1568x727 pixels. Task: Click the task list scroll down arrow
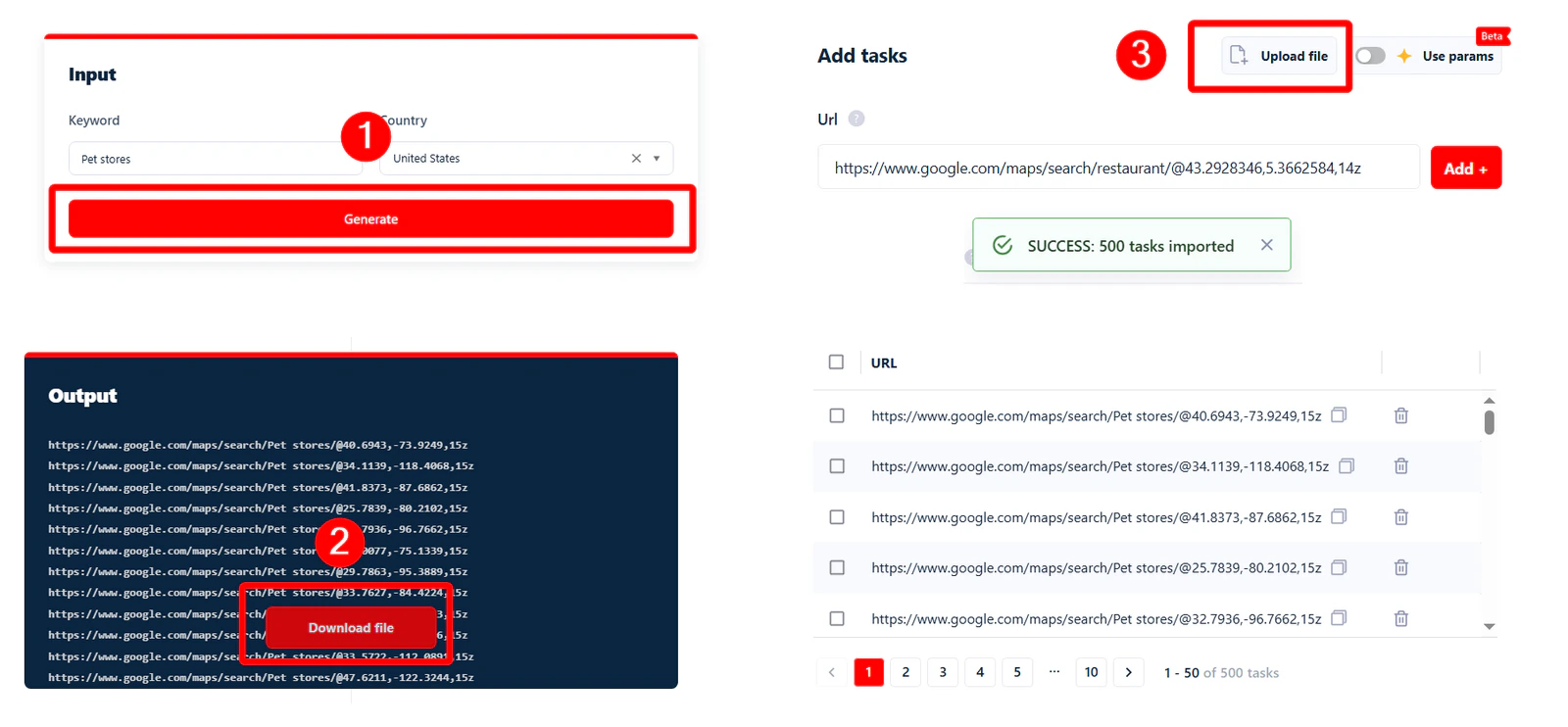coord(1489,626)
